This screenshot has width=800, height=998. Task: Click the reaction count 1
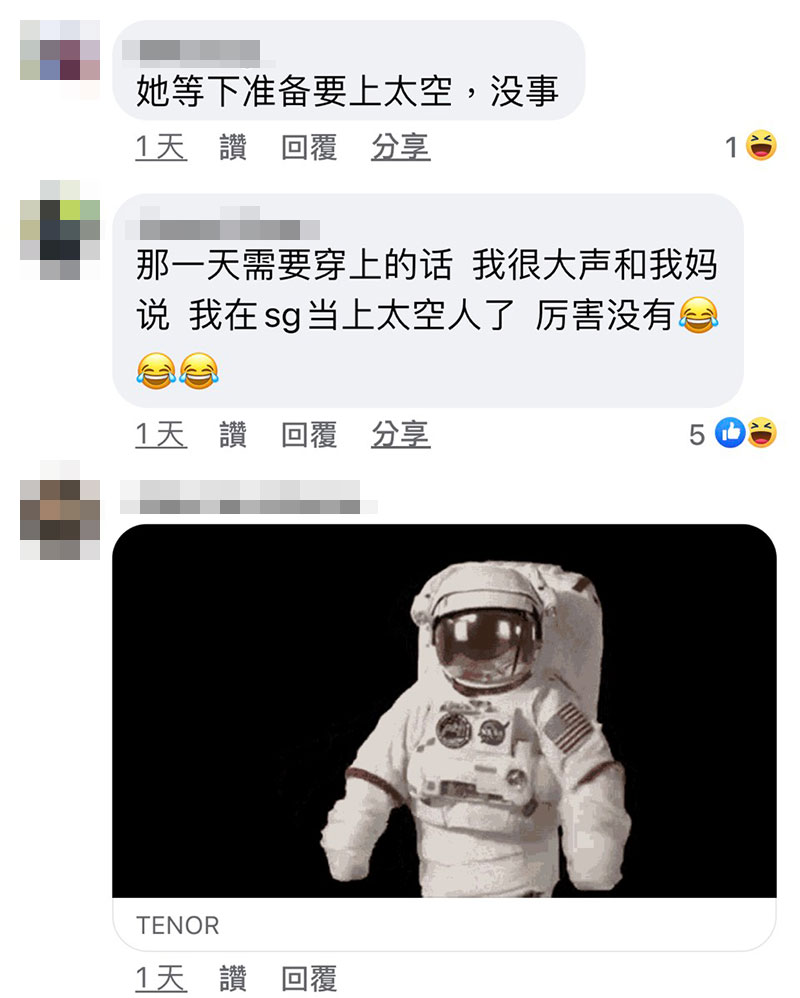[731, 147]
